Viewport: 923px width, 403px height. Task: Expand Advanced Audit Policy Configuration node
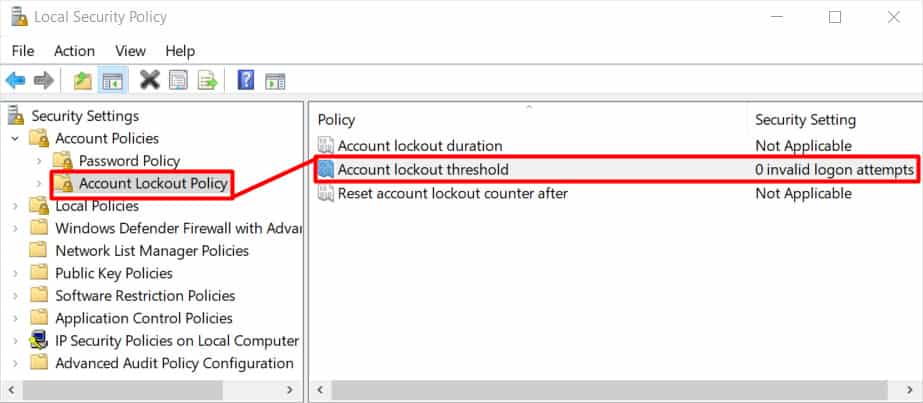pos(15,363)
